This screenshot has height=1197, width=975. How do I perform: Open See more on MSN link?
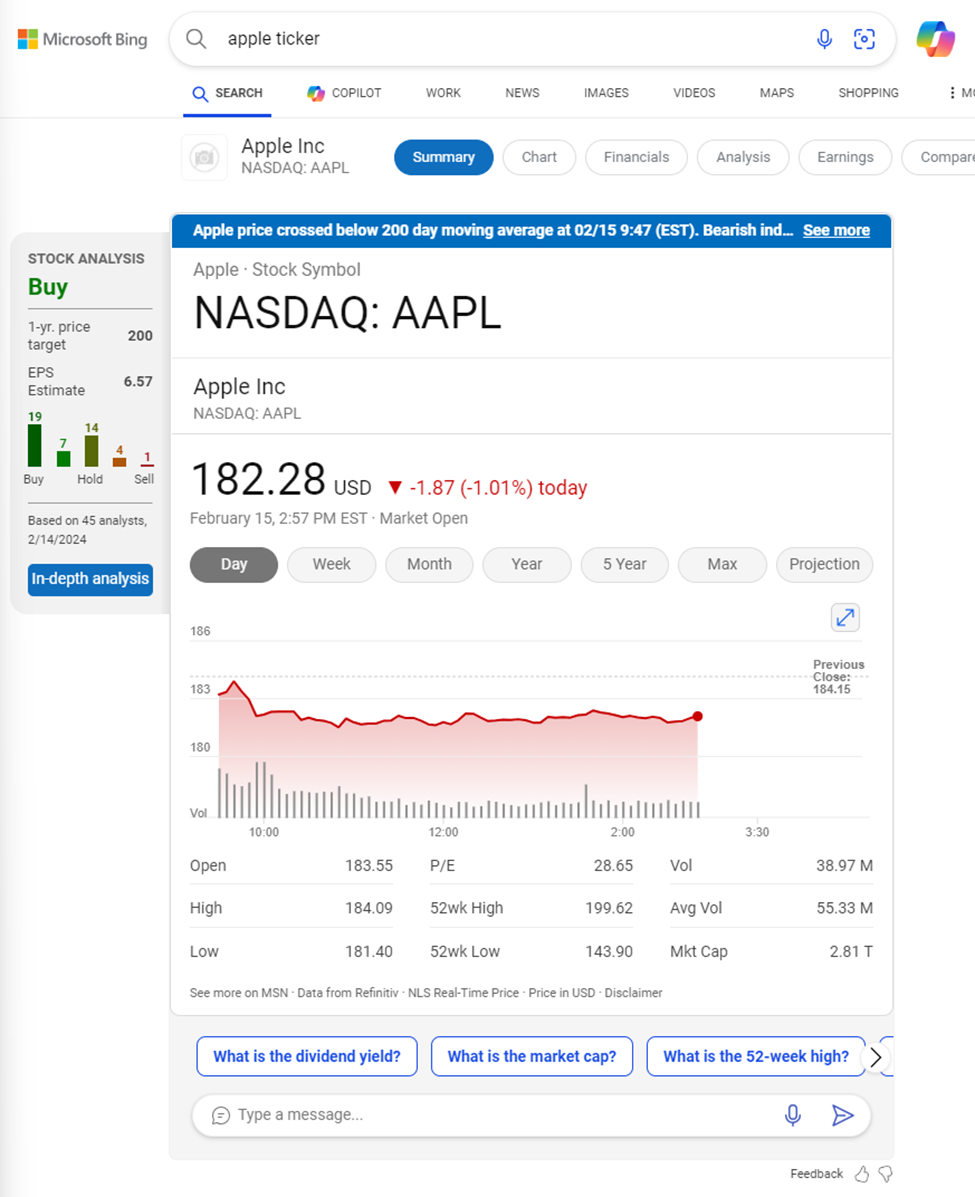[239, 993]
